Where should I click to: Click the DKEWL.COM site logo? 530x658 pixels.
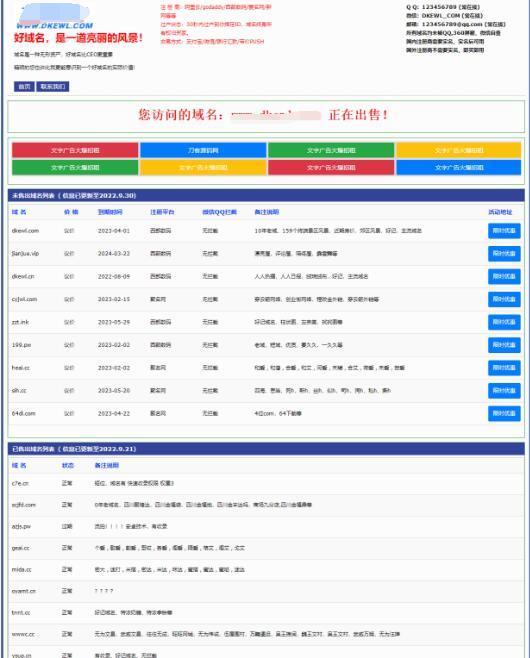point(54,17)
